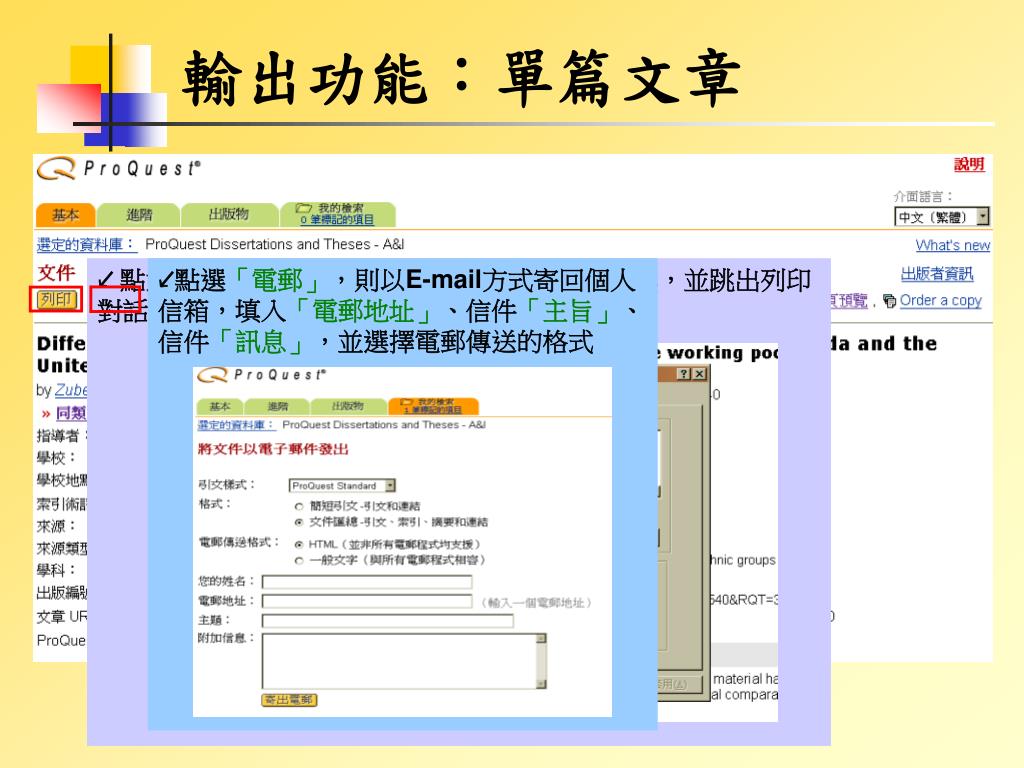
Task: Open the 出版者資訊 publisher info link
Action: click(937, 274)
